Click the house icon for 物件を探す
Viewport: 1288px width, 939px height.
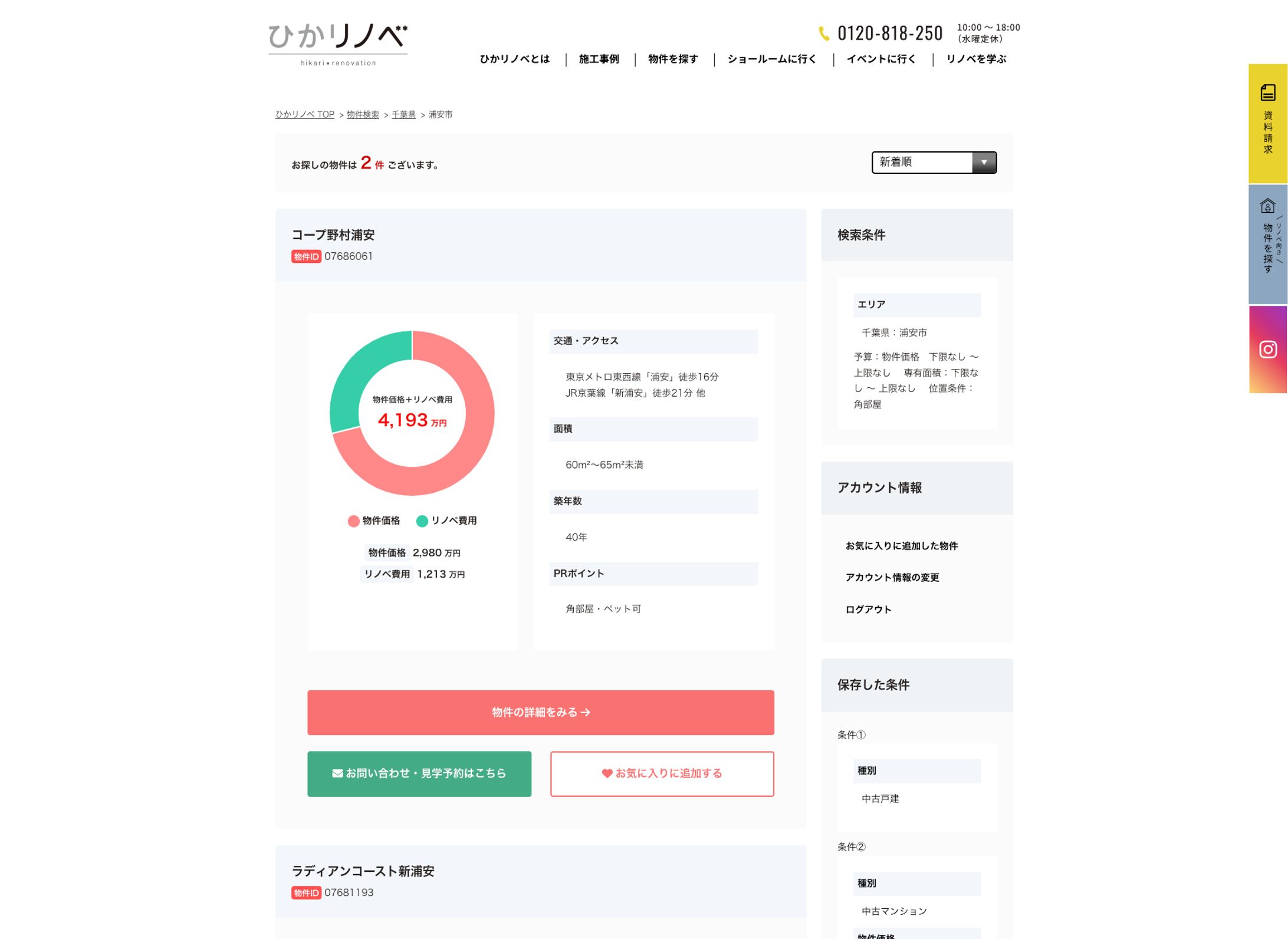click(1267, 206)
